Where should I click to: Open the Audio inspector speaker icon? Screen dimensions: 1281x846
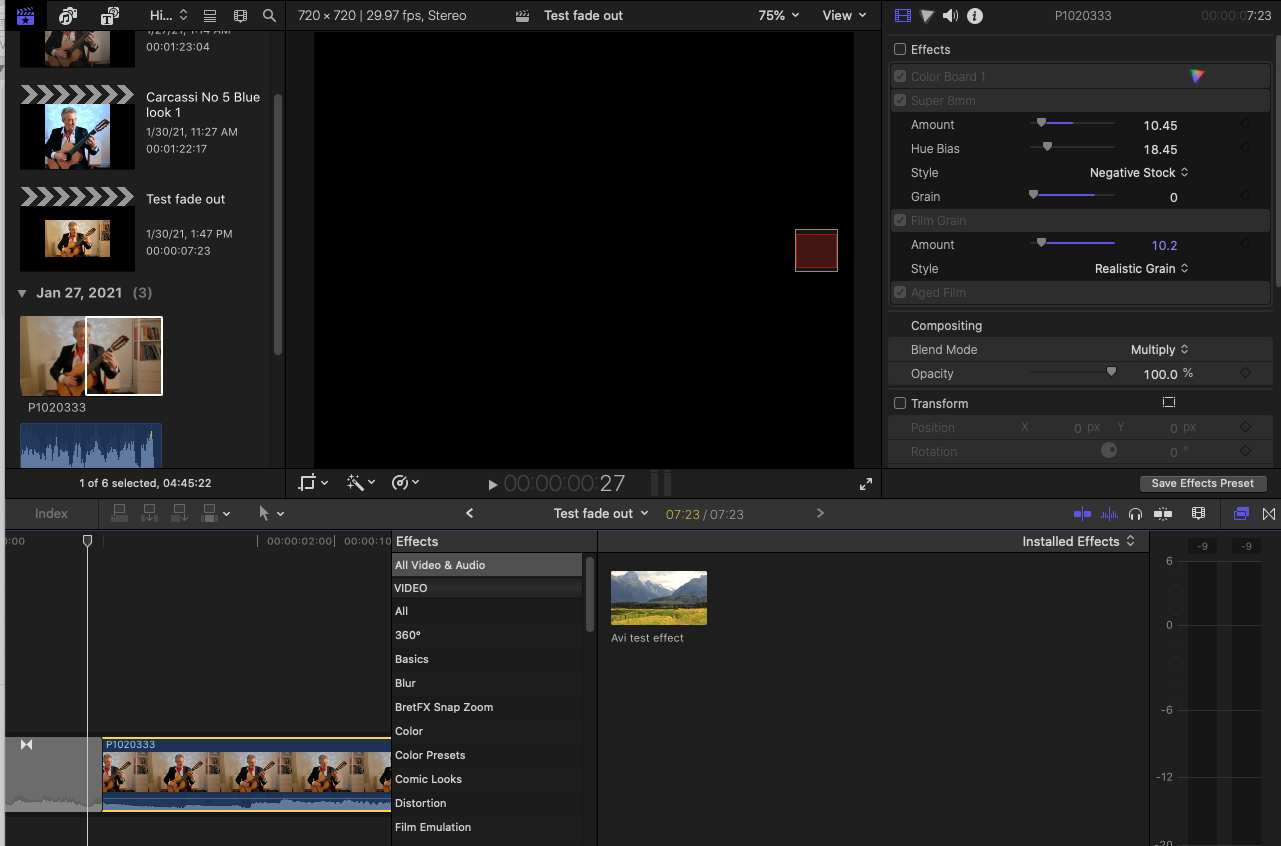pyautogui.click(x=950, y=16)
